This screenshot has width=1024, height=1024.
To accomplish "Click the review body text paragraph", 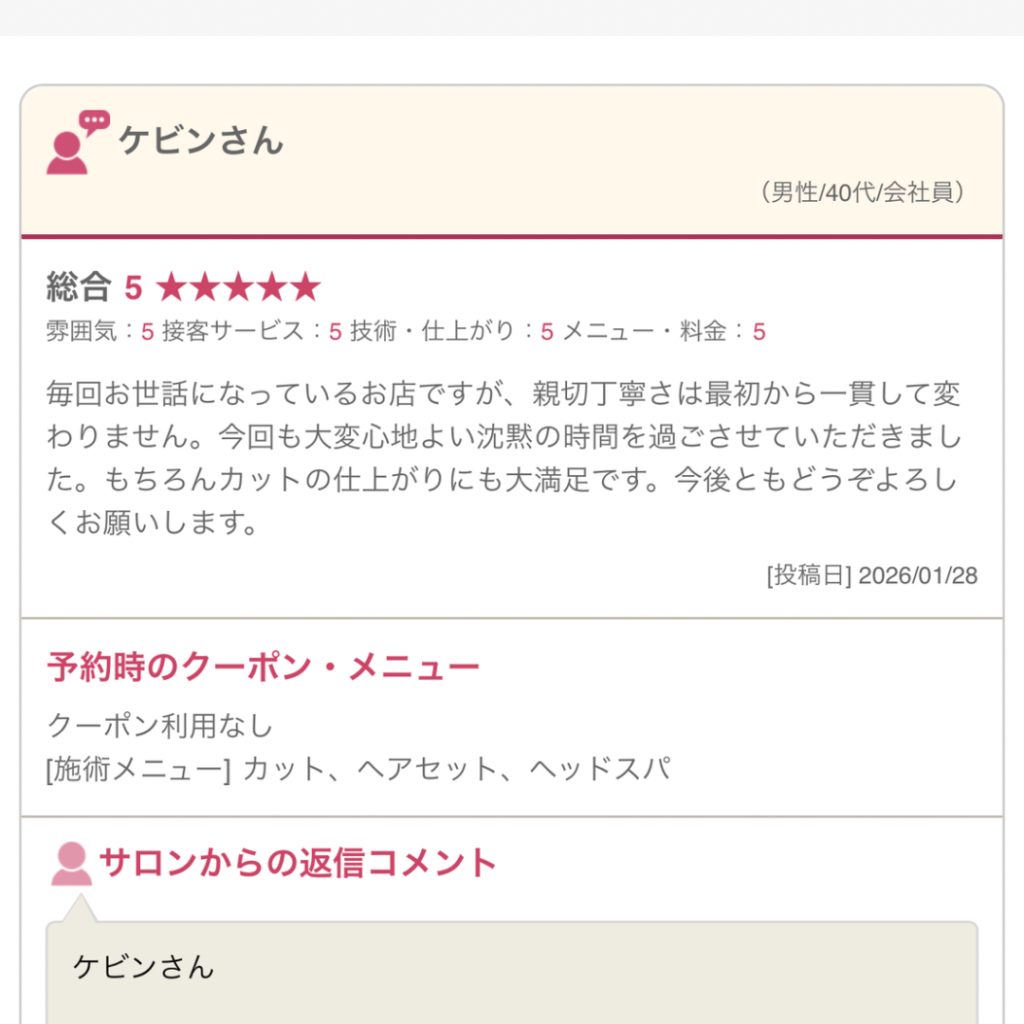I will pos(503,458).
